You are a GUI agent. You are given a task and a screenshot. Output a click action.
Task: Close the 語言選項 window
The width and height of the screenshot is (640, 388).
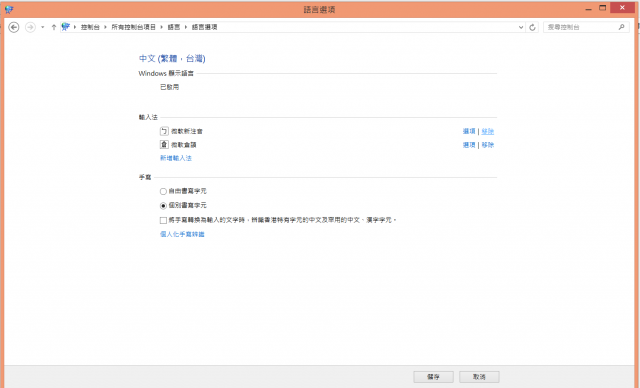pos(622,8)
